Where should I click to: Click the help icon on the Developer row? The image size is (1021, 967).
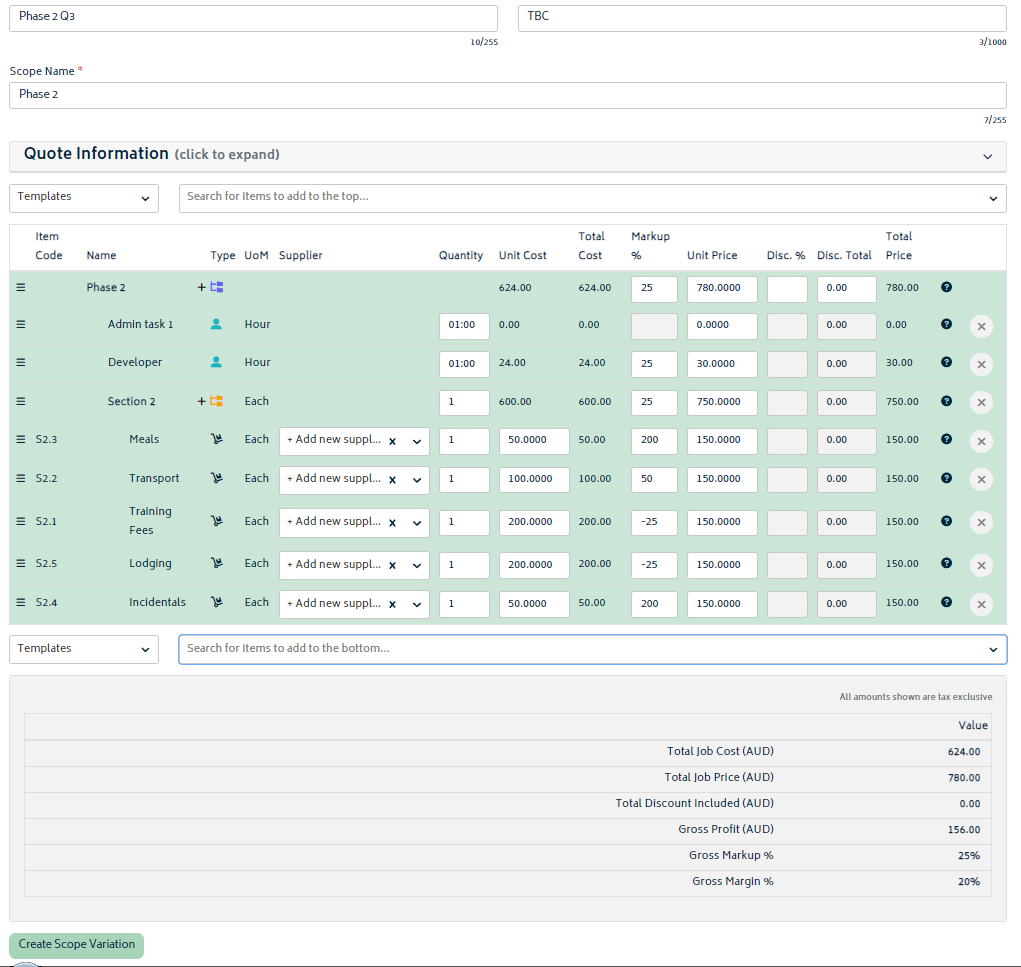[x=946, y=363]
